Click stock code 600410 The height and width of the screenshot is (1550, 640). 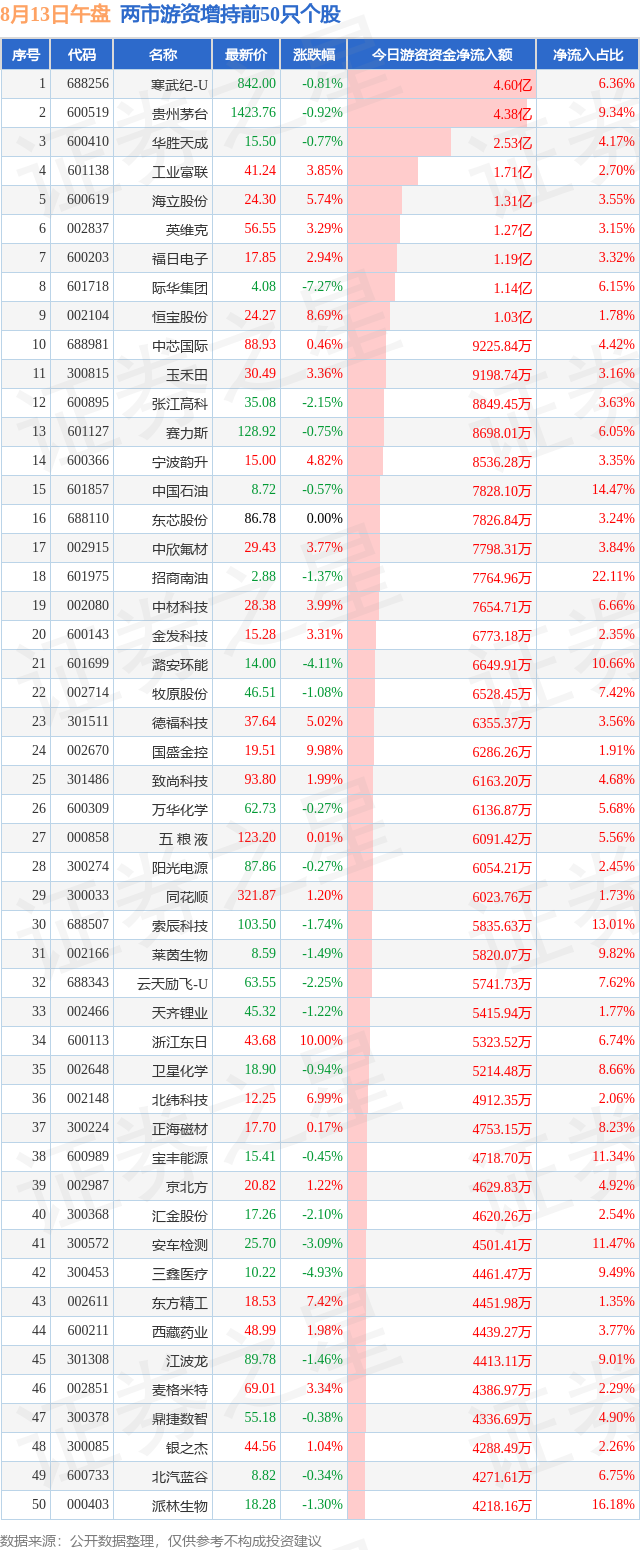89,142
